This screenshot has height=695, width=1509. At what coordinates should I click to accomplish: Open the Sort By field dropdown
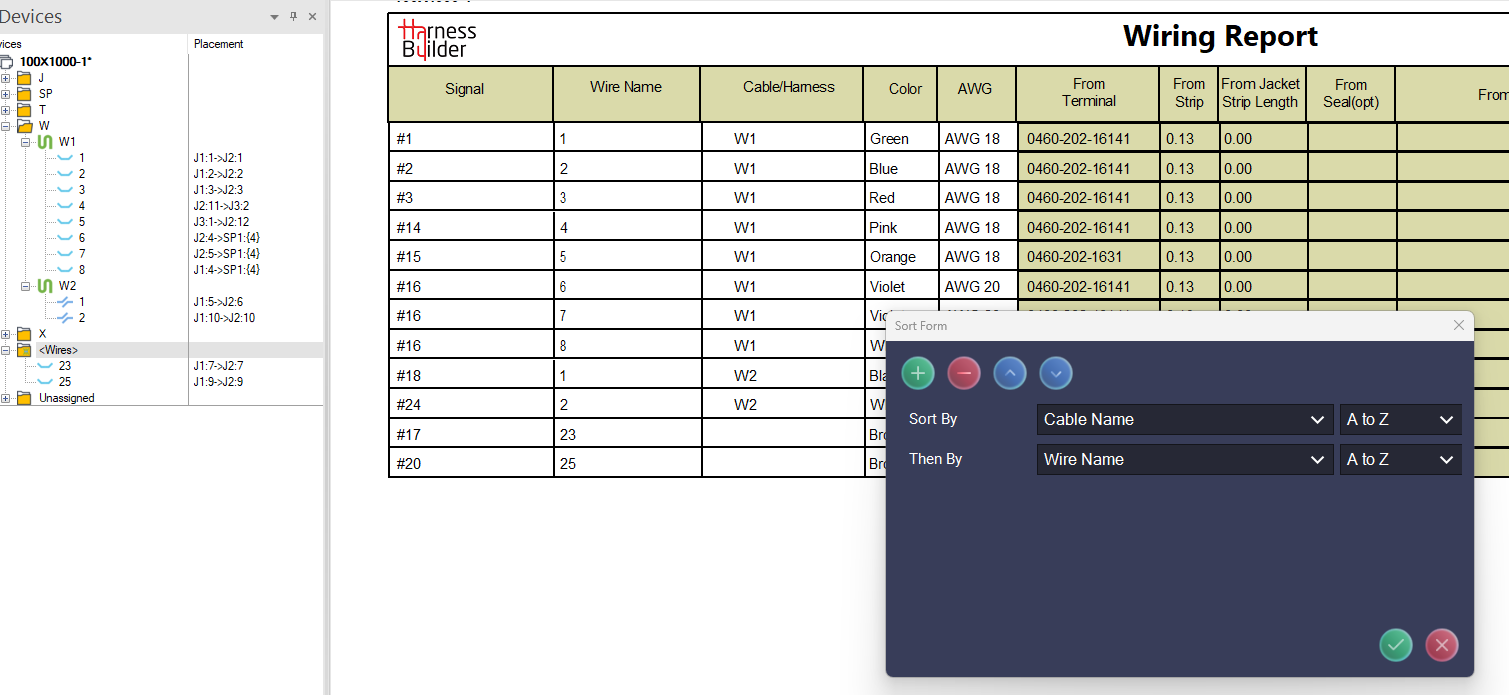1185,420
